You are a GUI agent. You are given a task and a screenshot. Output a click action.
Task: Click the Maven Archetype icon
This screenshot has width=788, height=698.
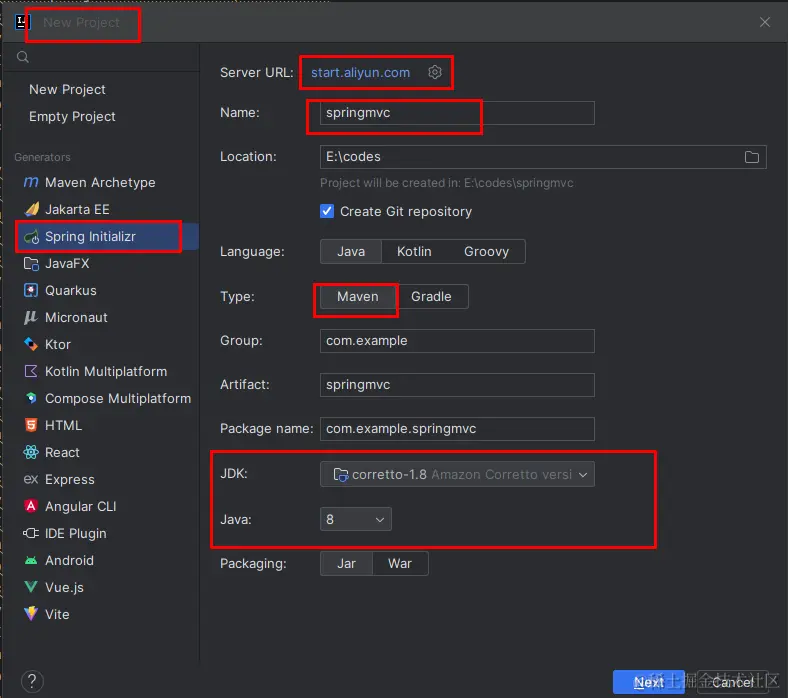[31, 182]
